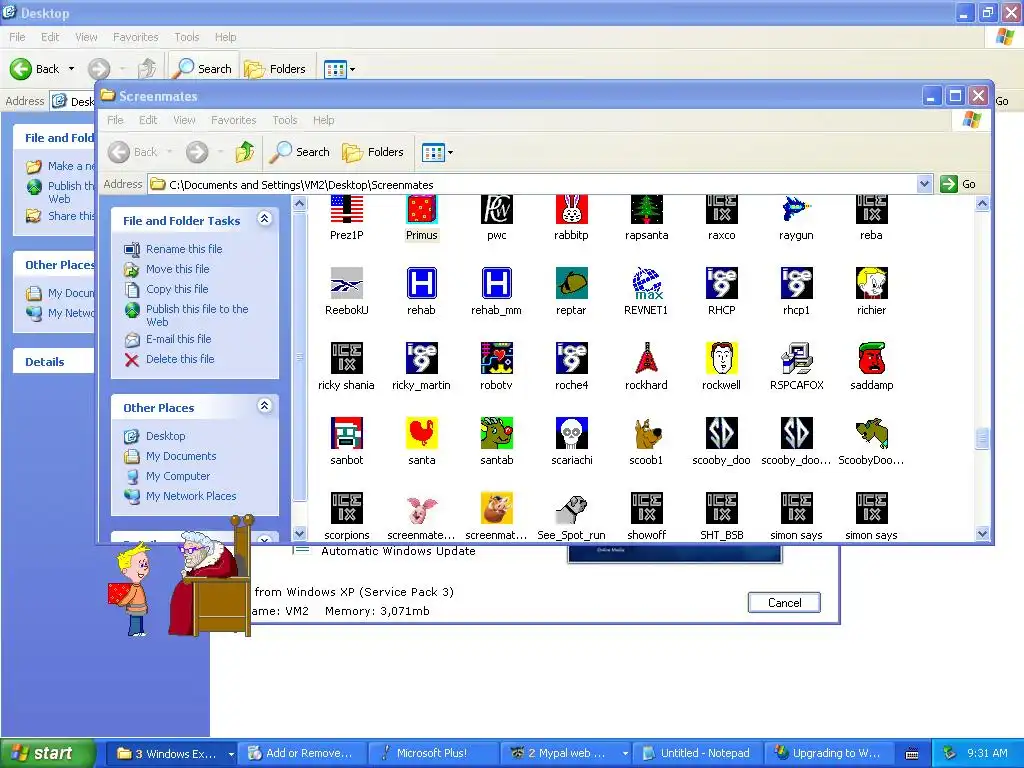This screenshot has width=1024, height=768.
Task: Expand the Mypal web taskbar group
Action: tap(625, 754)
